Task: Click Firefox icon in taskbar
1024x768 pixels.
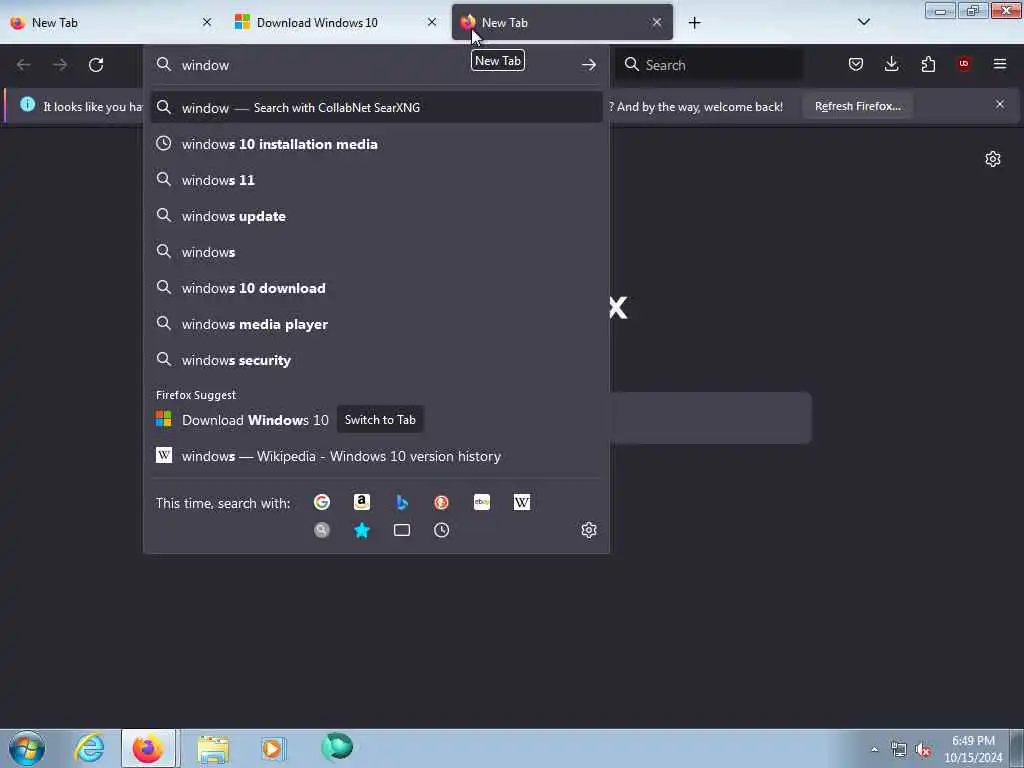Action: coord(148,748)
